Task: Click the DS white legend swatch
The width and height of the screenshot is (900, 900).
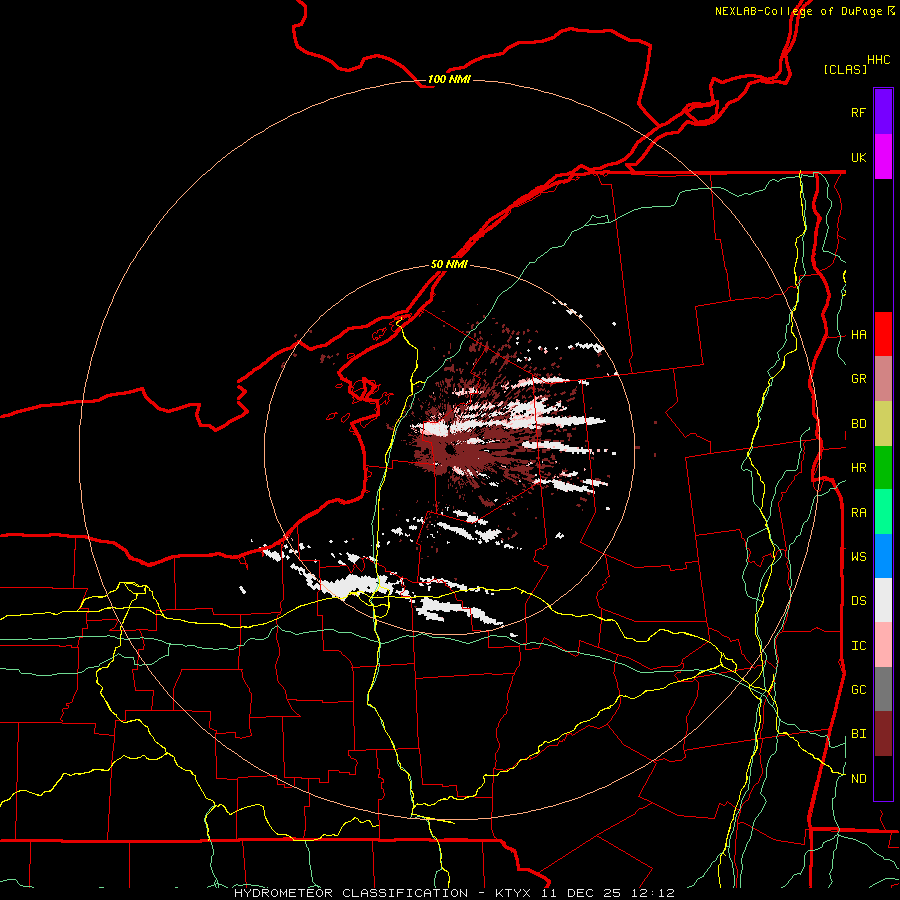Action: [x=883, y=600]
